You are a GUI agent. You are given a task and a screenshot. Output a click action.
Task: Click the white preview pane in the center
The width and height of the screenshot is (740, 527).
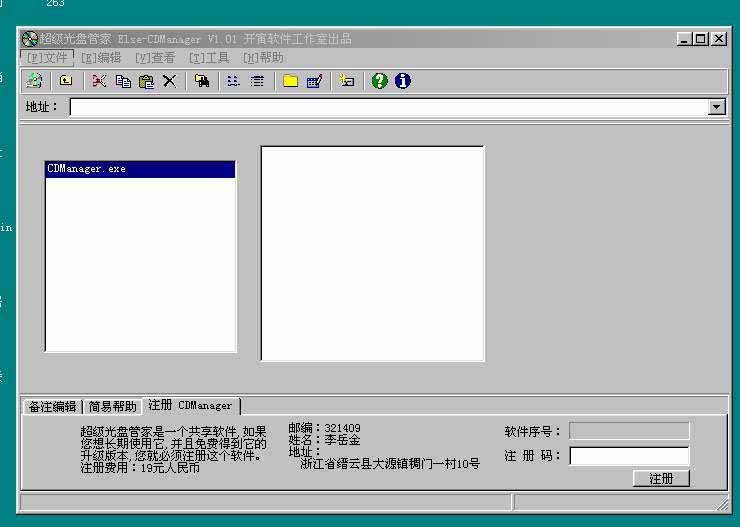pyautogui.click(x=372, y=254)
